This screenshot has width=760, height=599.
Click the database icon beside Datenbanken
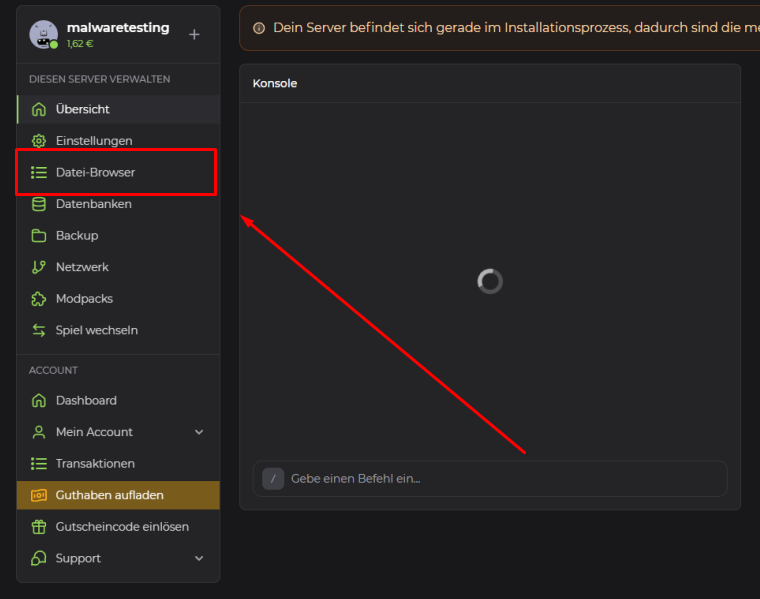click(39, 204)
